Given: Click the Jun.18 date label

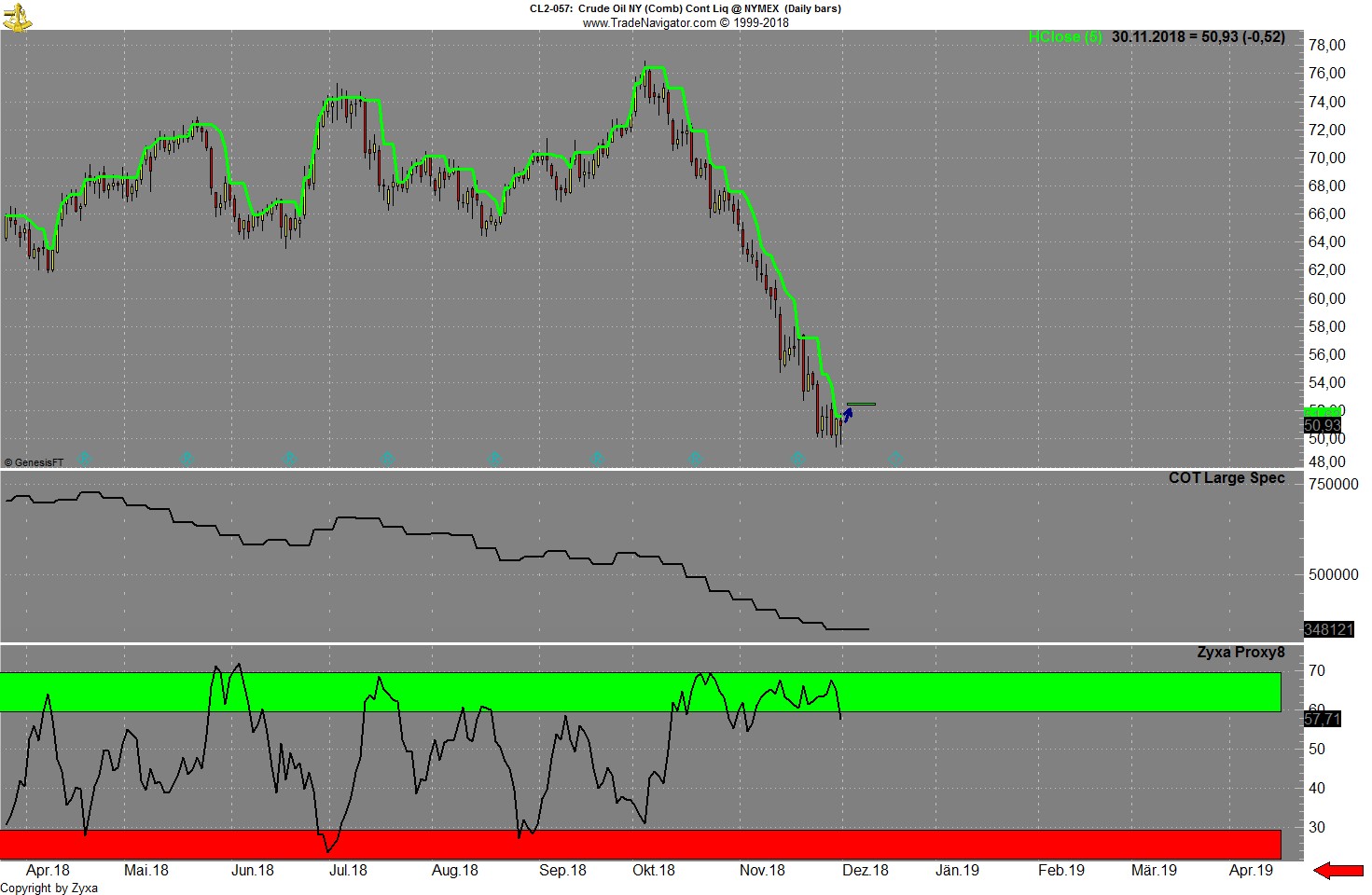Looking at the screenshot, I should [x=253, y=871].
